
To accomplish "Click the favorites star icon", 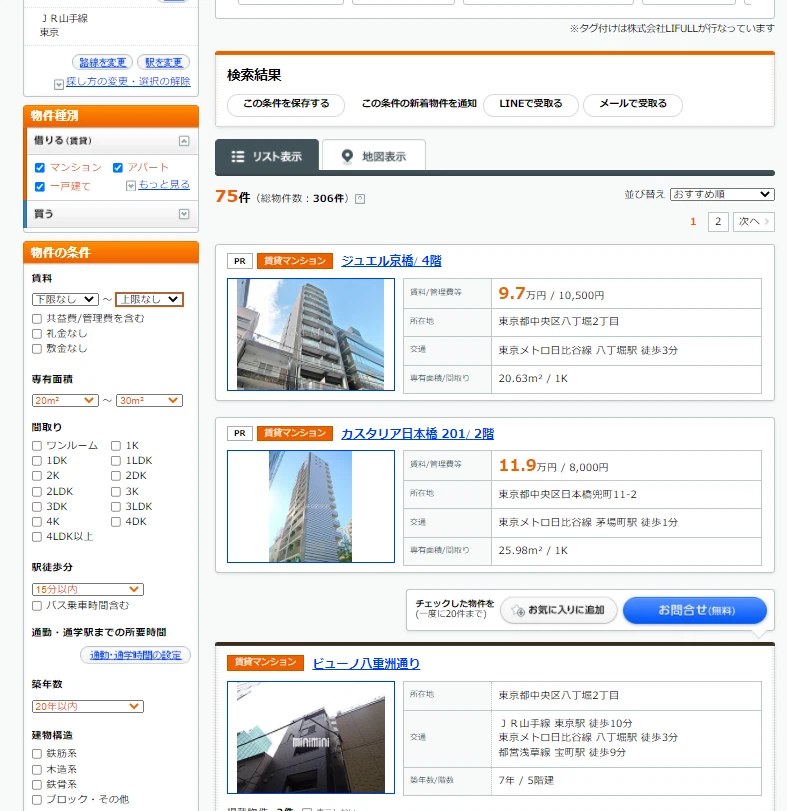I will point(518,610).
